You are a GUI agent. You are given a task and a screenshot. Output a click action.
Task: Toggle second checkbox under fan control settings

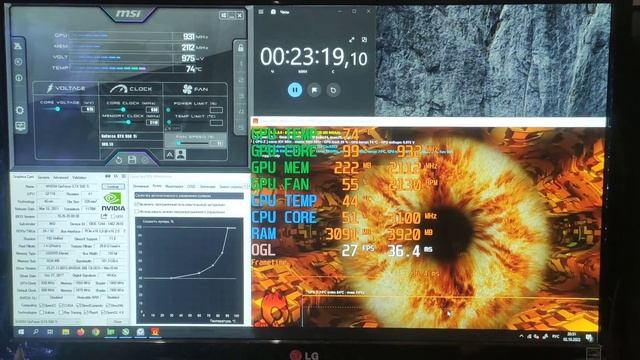(x=137, y=212)
